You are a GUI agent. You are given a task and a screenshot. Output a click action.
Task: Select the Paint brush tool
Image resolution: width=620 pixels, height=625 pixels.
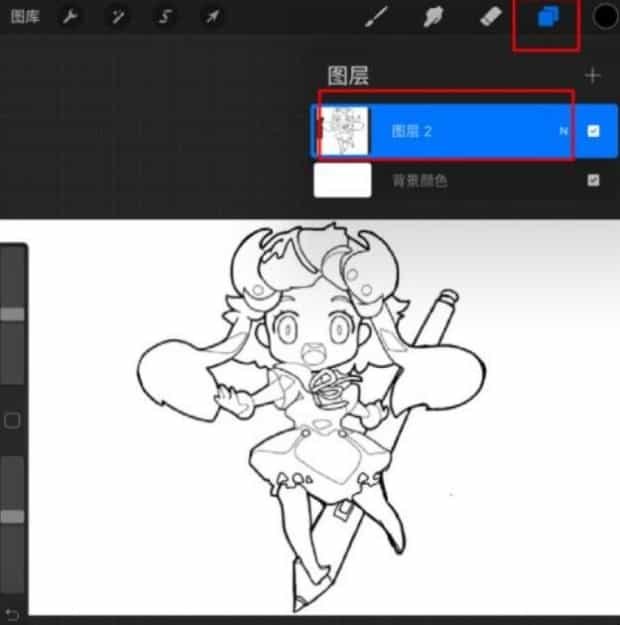click(376, 17)
